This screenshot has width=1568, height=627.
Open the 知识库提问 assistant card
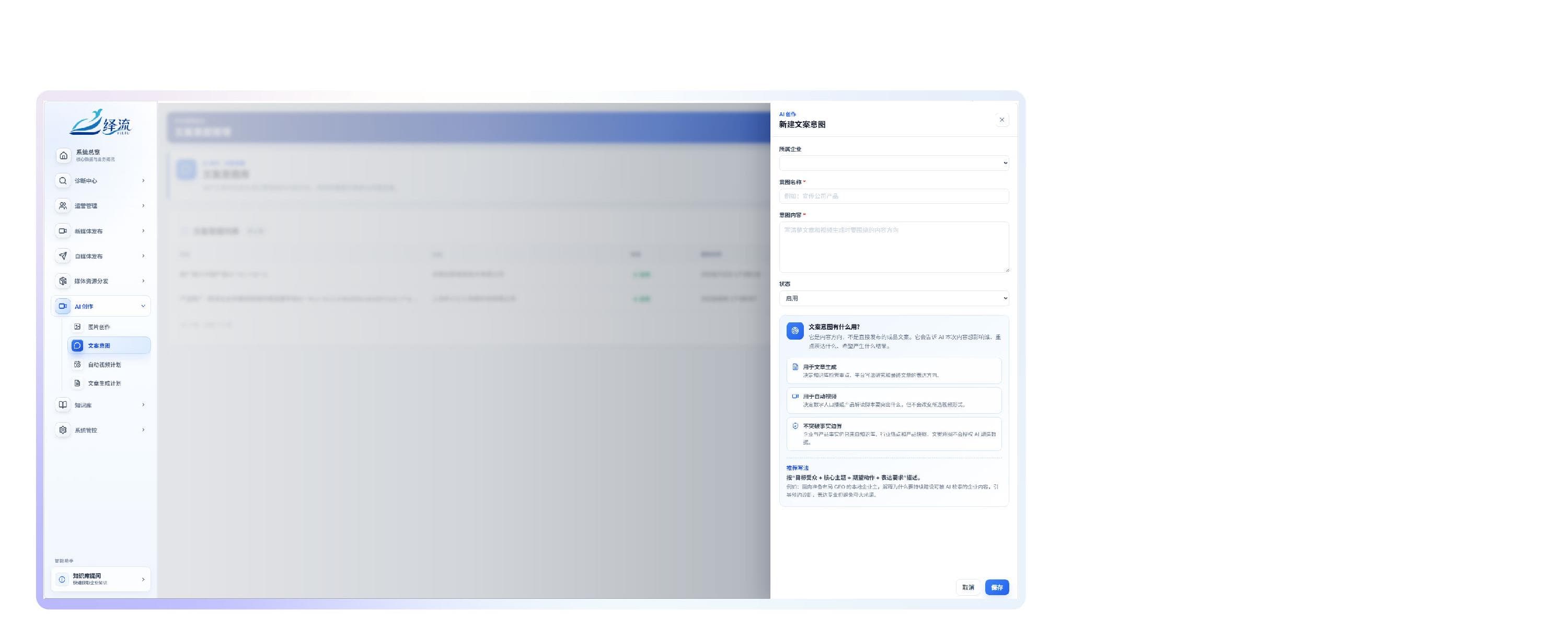101,579
